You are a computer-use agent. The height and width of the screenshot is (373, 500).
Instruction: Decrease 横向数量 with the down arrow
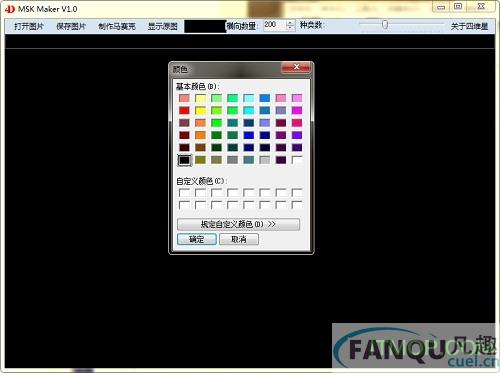coord(290,28)
